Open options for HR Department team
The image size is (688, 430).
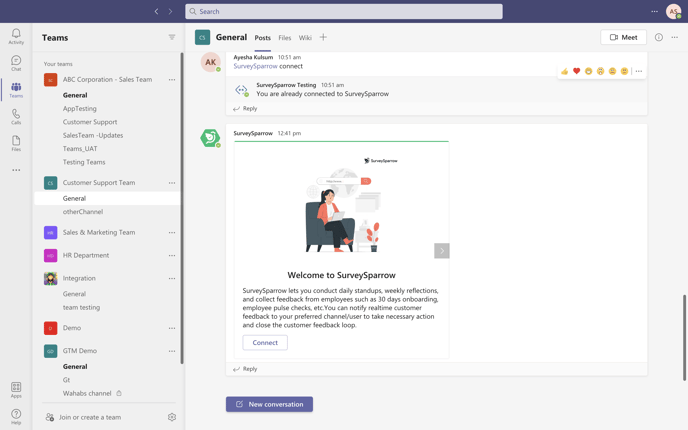click(x=172, y=255)
